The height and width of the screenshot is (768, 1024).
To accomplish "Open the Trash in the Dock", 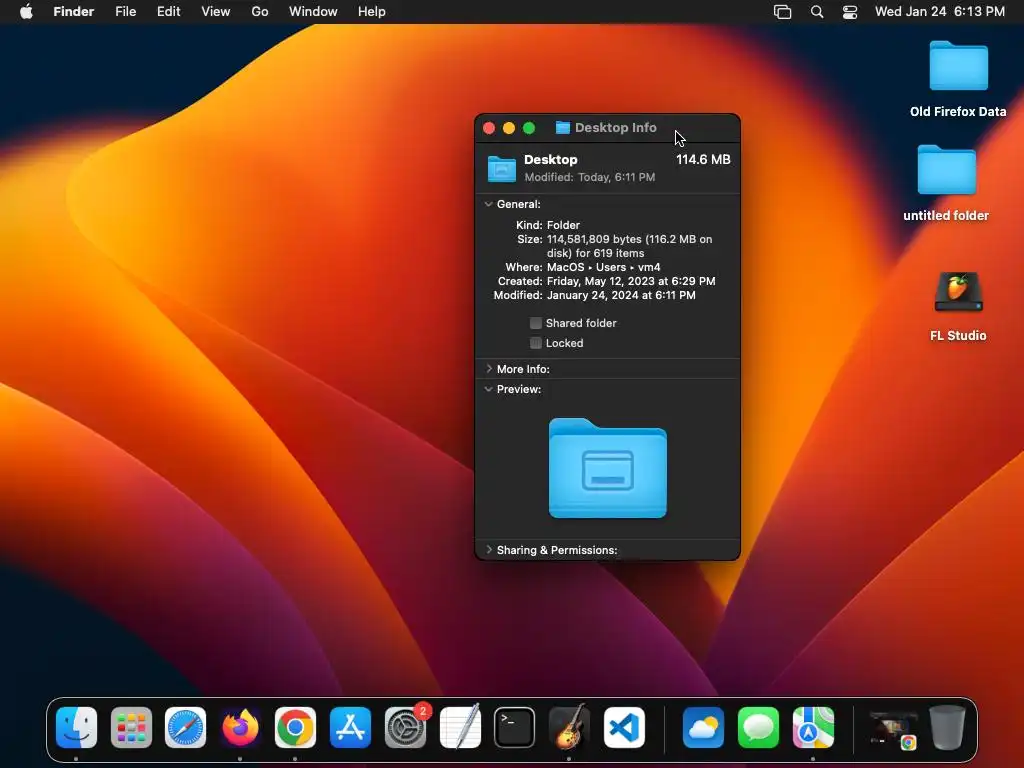I will (x=948, y=728).
